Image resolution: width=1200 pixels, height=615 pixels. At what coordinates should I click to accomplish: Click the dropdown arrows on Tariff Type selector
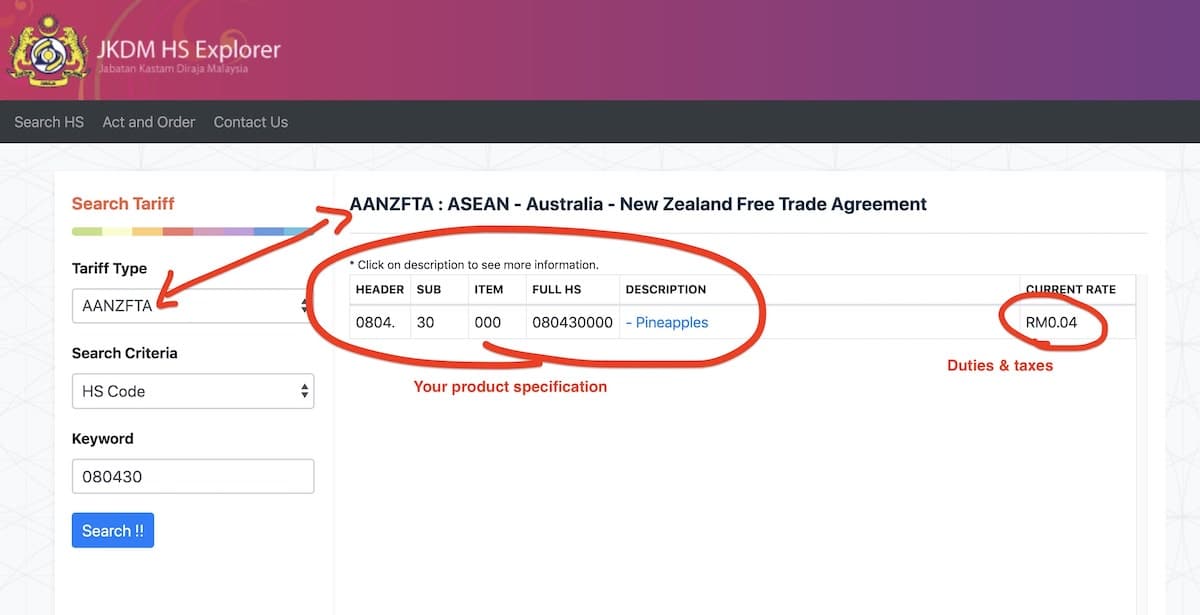coord(301,306)
